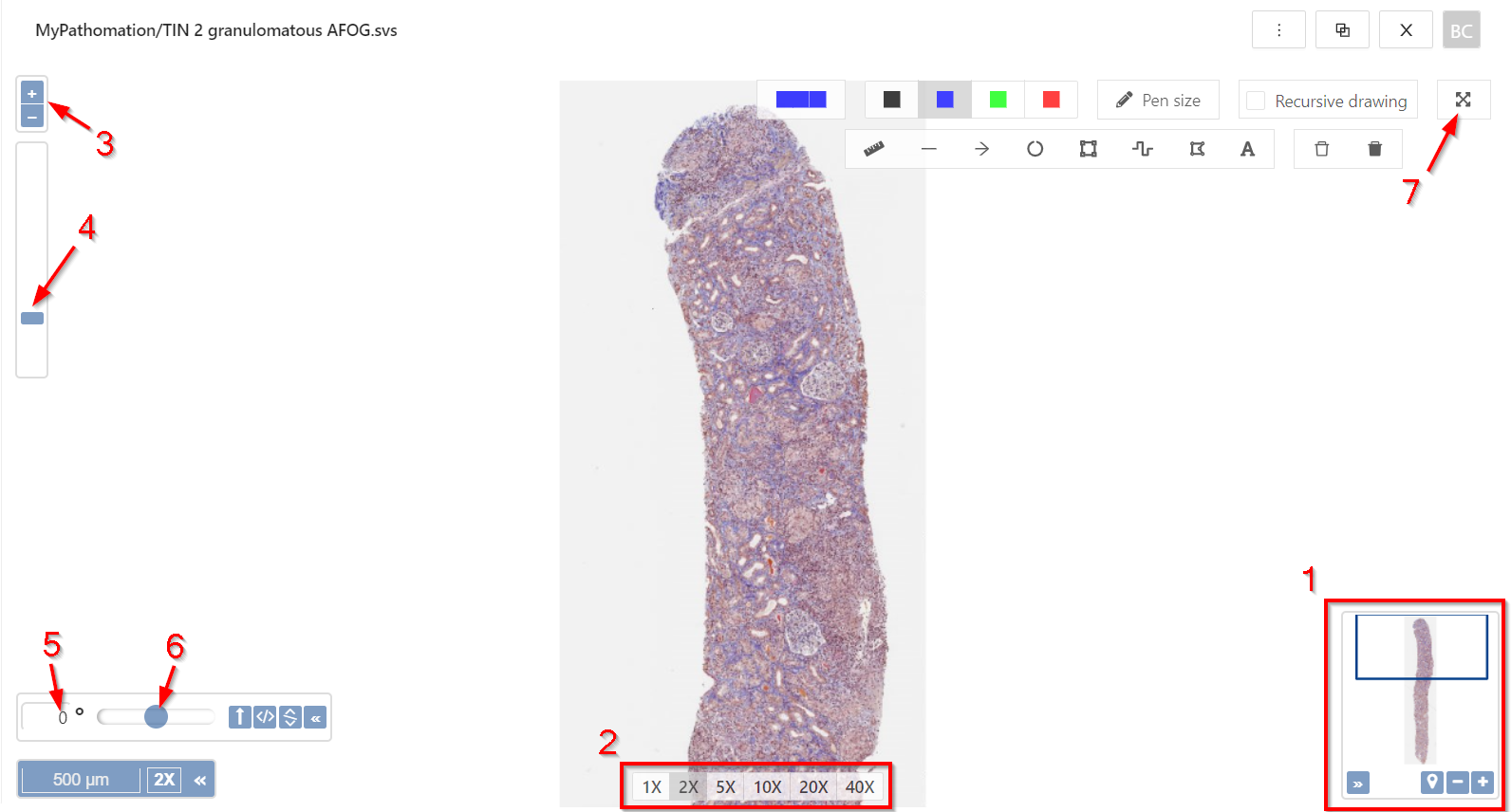Click the filled trash delete-all icon
The height and width of the screenshot is (812, 1511).
point(1374,149)
